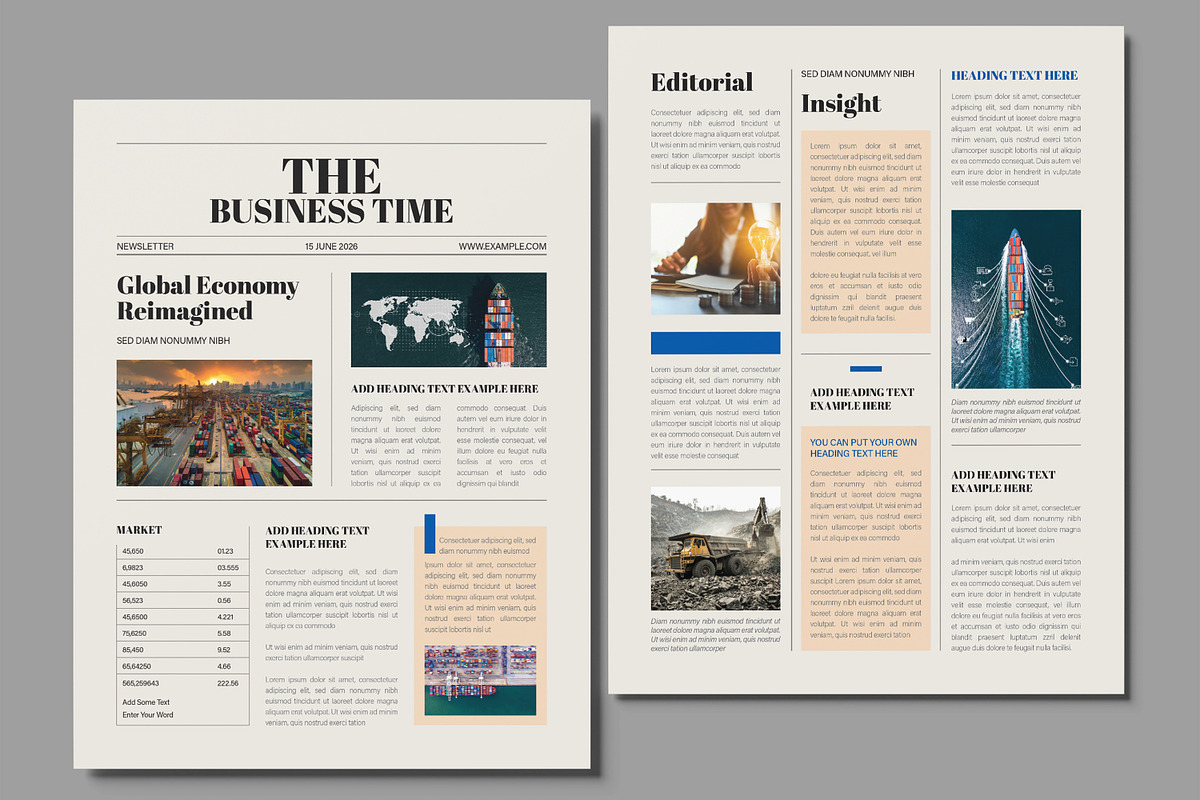1200x800 pixels.
Task: Select the market value "222.56"
Action: pos(228,683)
